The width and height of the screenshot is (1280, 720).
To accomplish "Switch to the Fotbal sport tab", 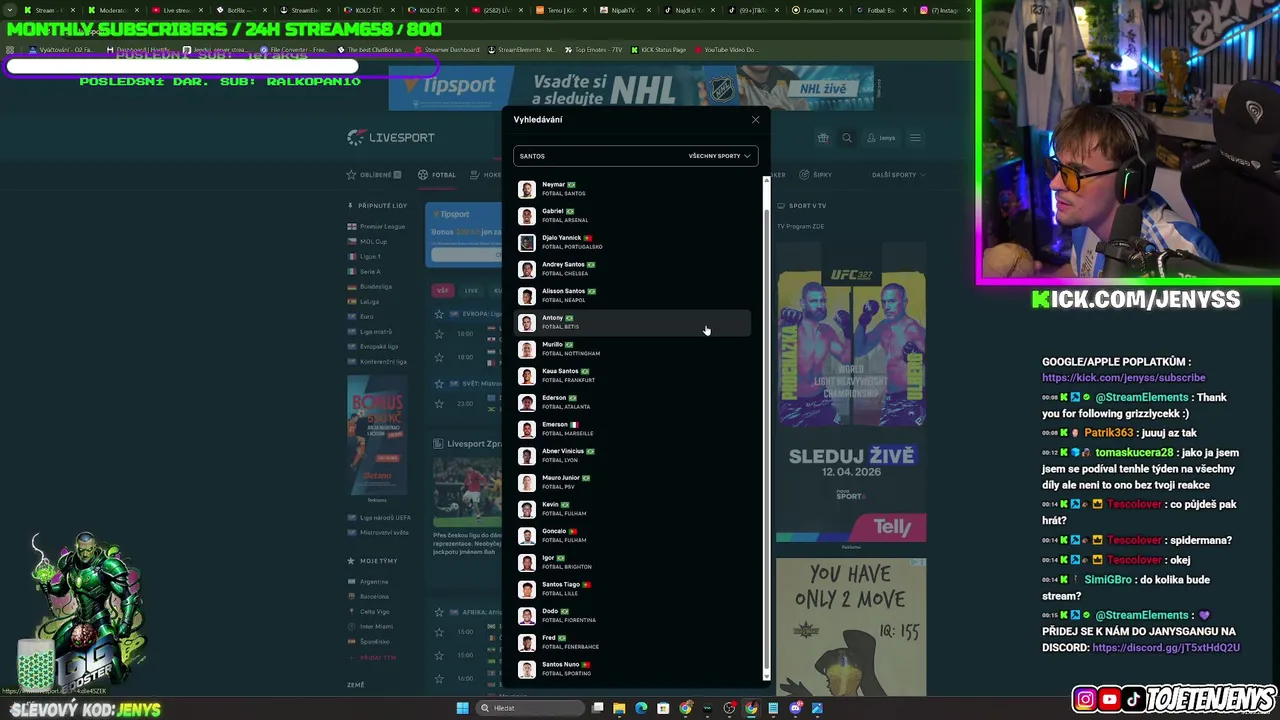I will pyautogui.click(x=437, y=175).
